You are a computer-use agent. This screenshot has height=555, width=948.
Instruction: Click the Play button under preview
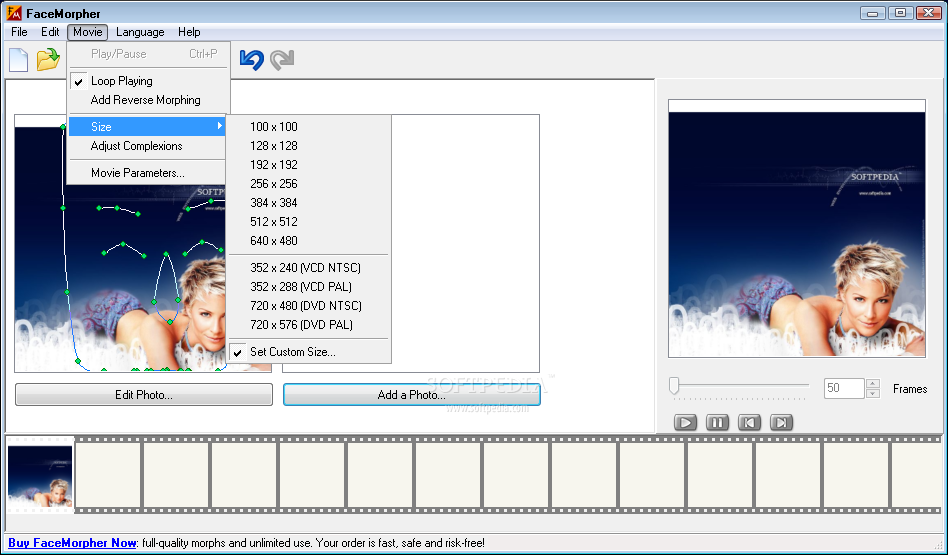(685, 422)
